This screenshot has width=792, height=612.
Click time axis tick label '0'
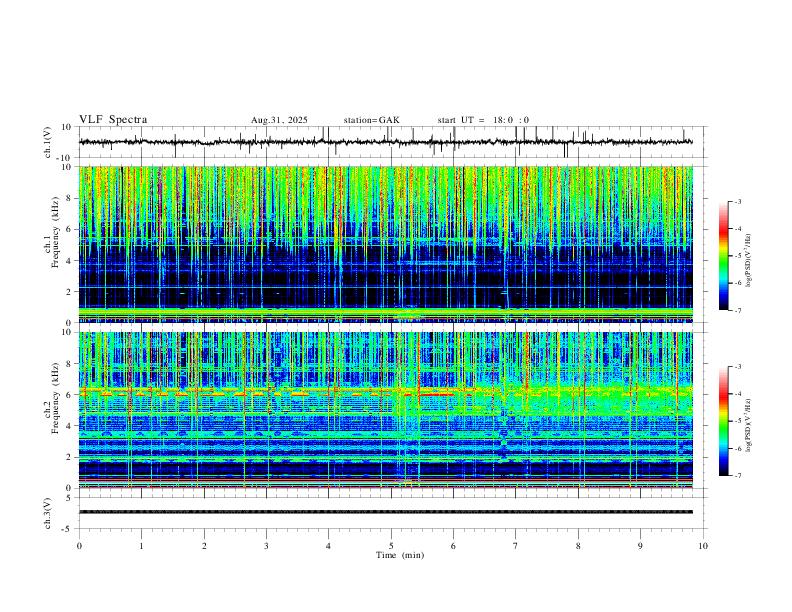click(79, 546)
